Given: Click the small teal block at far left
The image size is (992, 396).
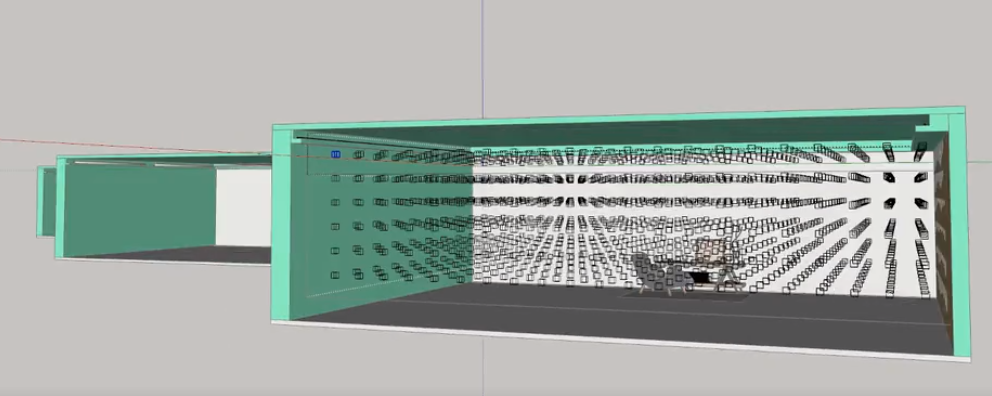Looking at the screenshot, I should (46, 201).
